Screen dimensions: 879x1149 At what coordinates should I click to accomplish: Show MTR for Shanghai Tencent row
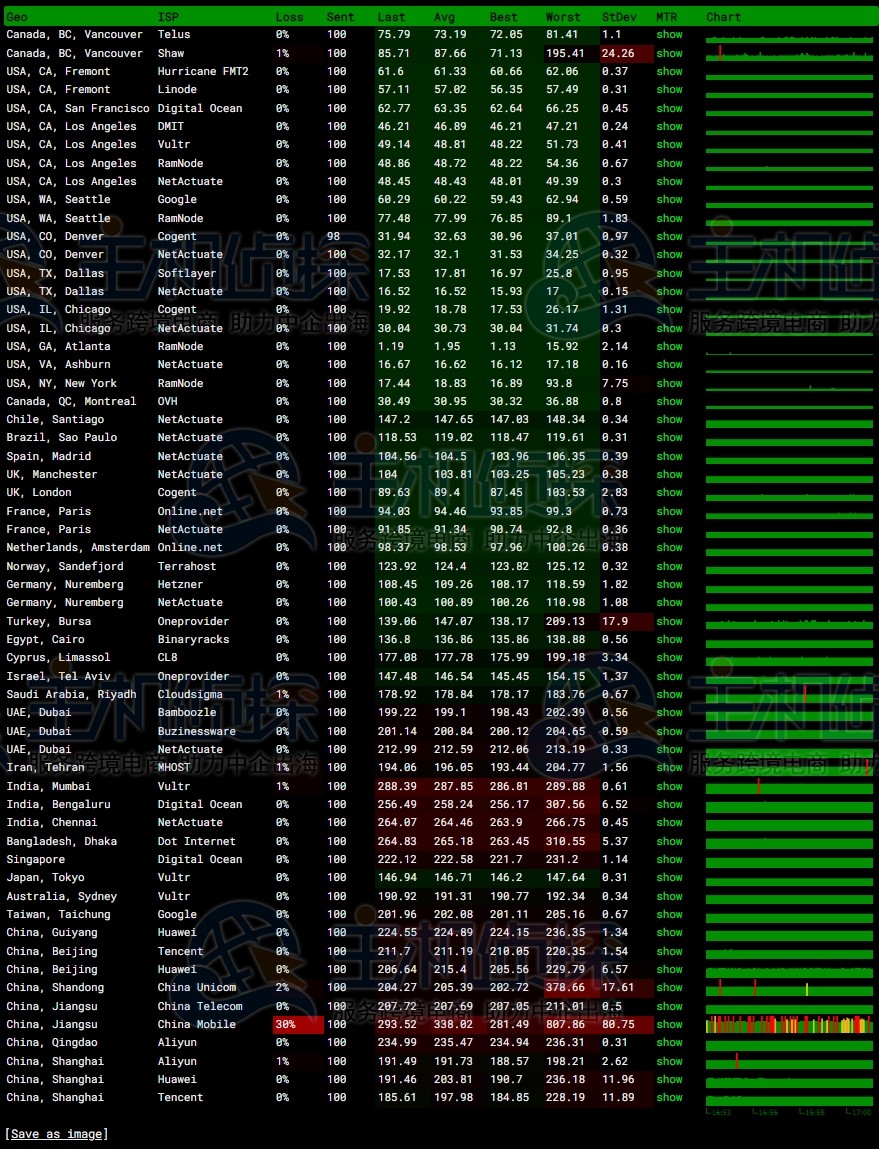click(x=669, y=1098)
